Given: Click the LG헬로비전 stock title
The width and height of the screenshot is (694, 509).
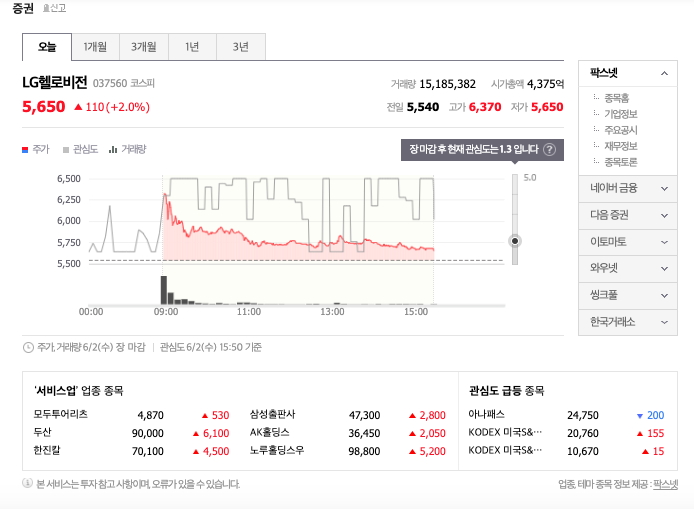Looking at the screenshot, I should (55, 83).
